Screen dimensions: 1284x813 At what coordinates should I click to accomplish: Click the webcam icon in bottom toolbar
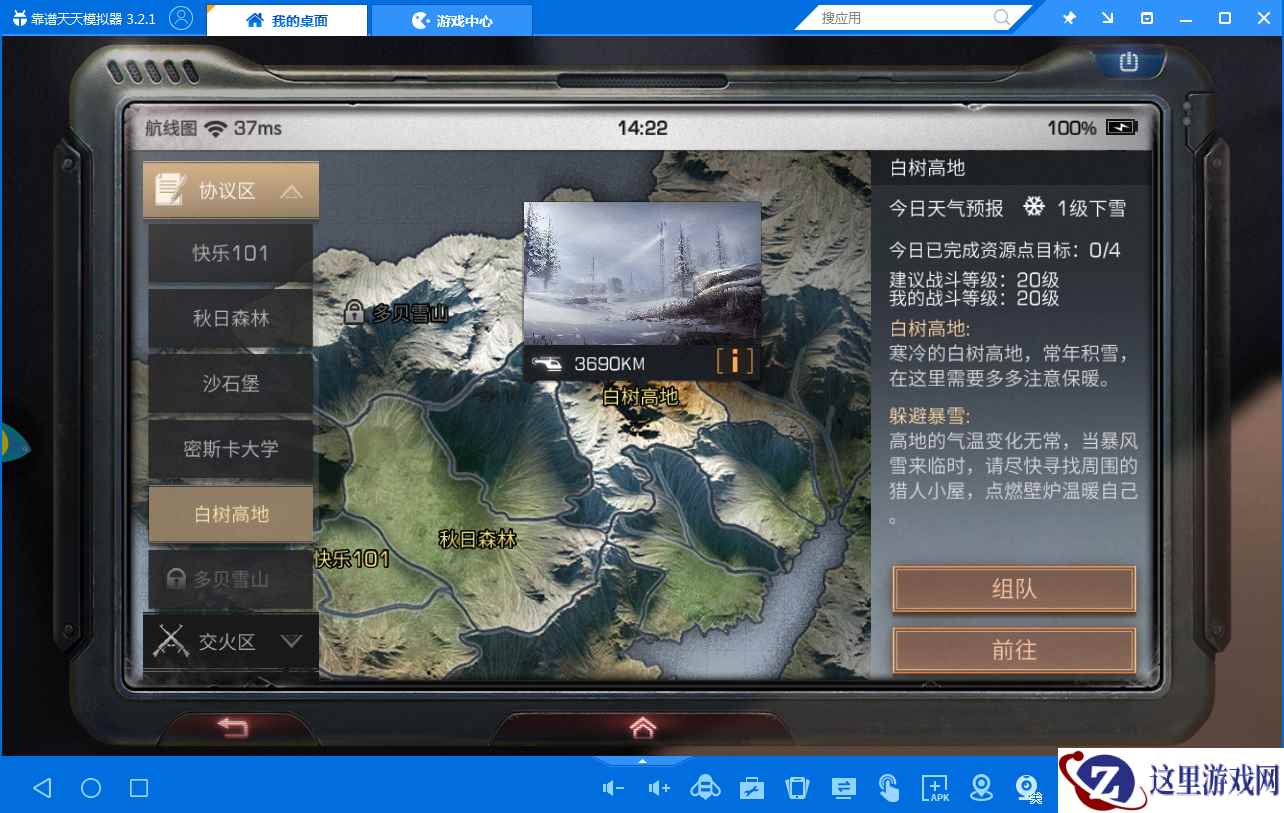point(1026,788)
